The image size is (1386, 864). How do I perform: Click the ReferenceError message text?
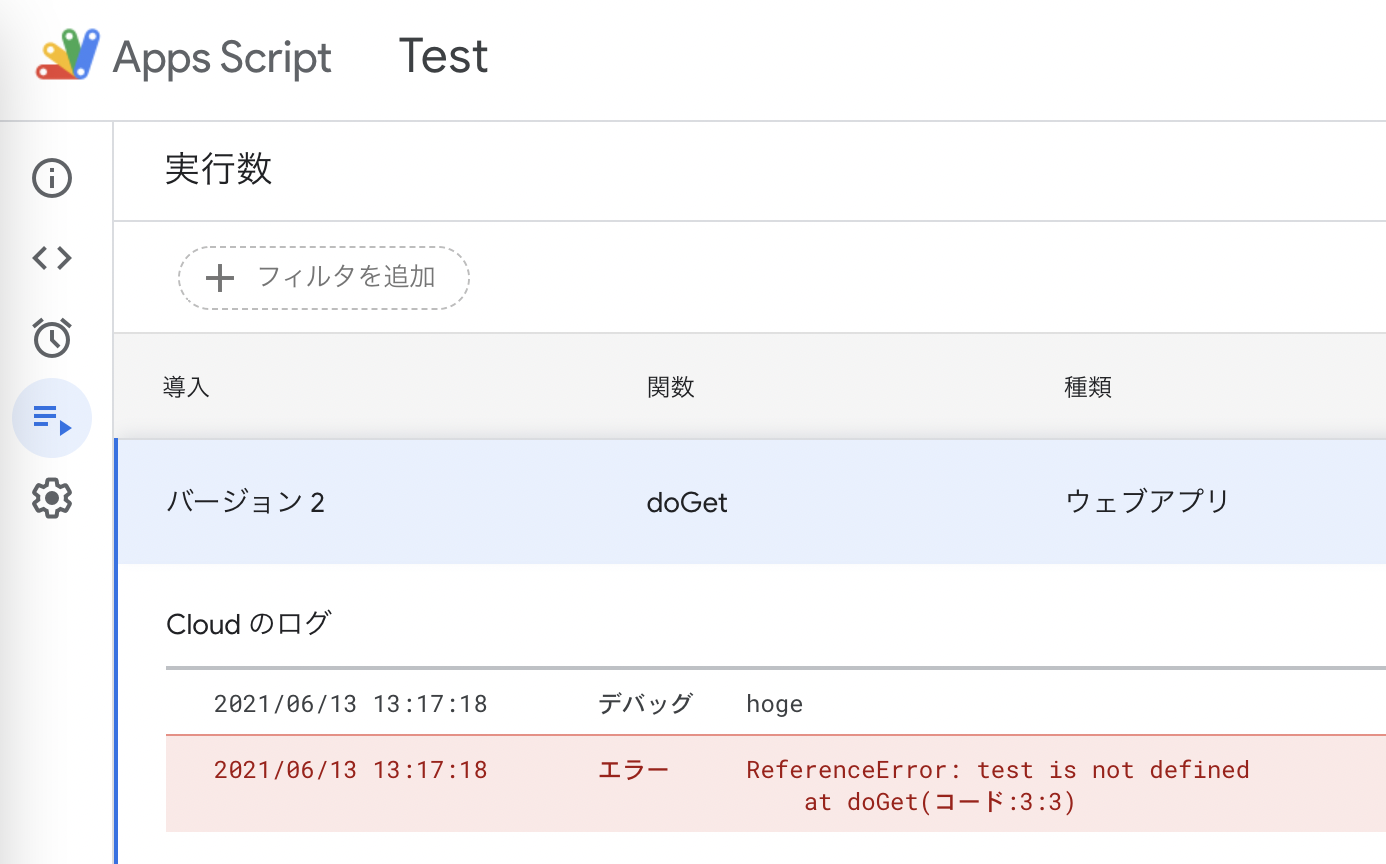pyautogui.click(x=996, y=770)
